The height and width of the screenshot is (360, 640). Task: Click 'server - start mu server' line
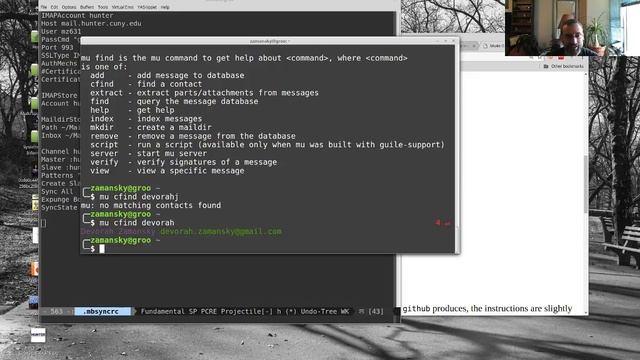(x=149, y=153)
